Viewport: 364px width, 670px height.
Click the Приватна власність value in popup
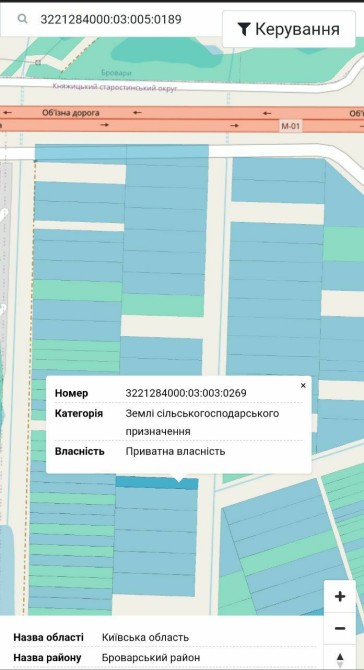[175, 451]
